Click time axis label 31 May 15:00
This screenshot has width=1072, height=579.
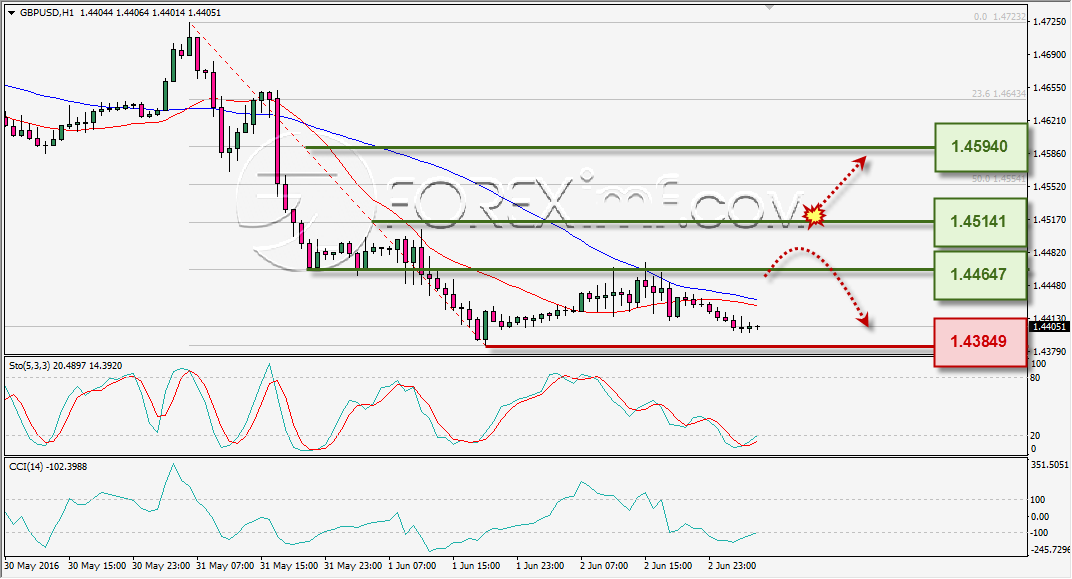289,566
